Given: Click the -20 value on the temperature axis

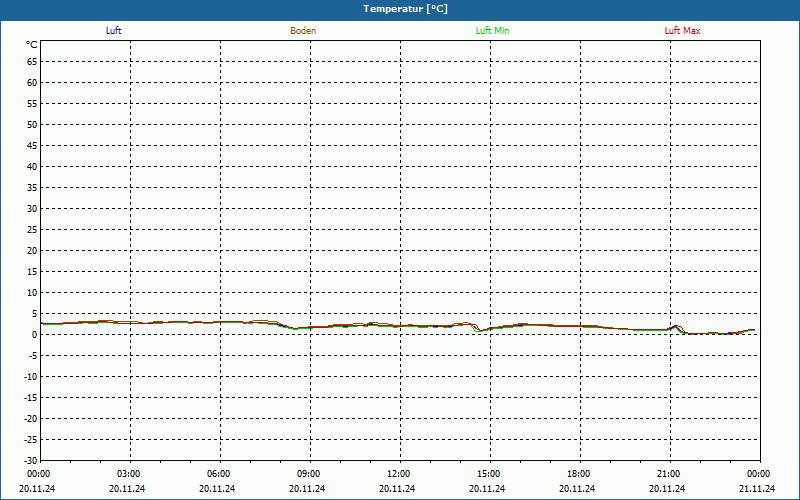Looking at the screenshot, I should coord(31,419).
